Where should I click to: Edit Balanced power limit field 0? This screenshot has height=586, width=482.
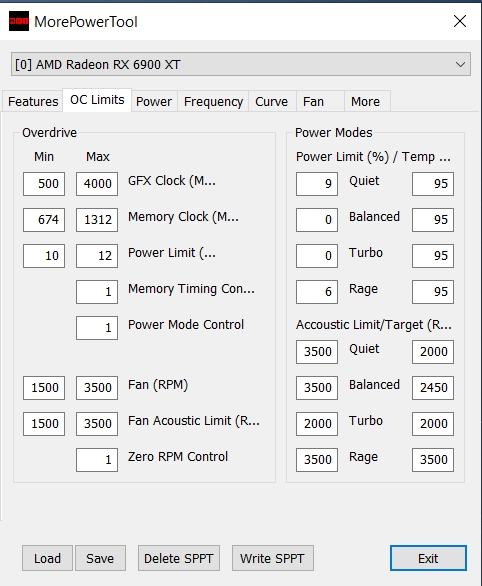(317, 220)
